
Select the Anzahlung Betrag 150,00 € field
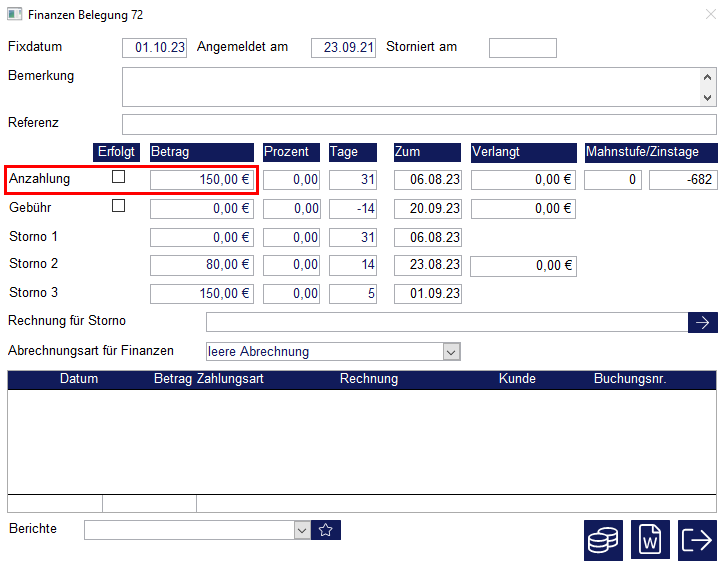pyautogui.click(x=201, y=180)
